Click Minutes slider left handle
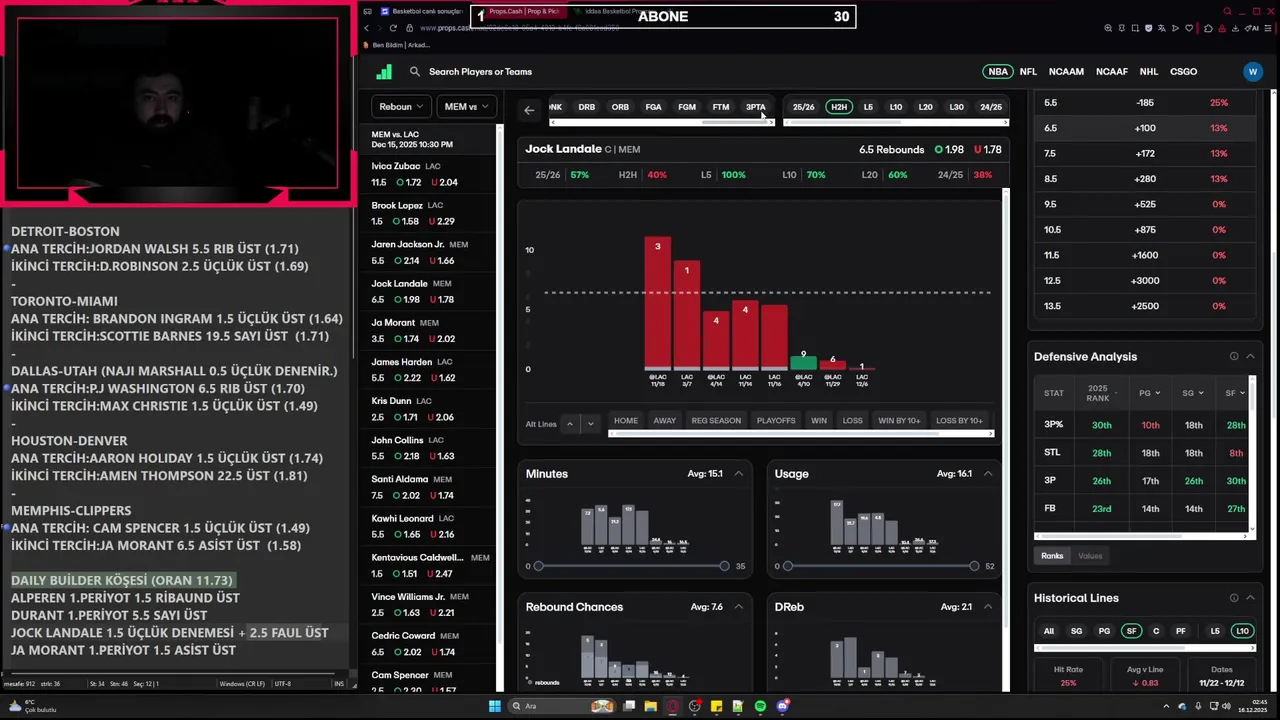 538,566
